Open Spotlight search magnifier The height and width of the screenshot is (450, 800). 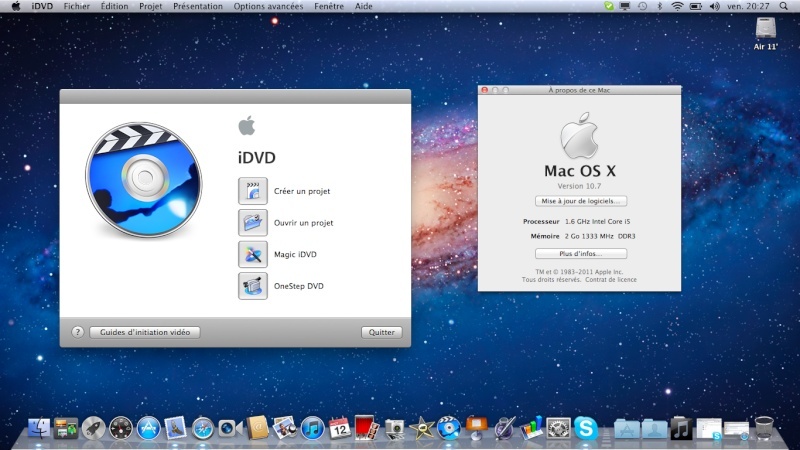pyautogui.click(x=783, y=6)
